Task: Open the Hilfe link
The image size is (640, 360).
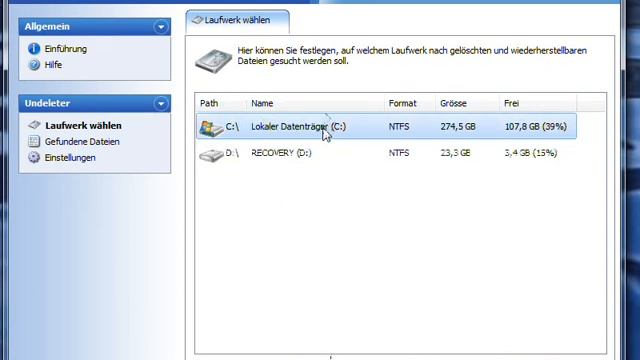Action: pos(53,65)
